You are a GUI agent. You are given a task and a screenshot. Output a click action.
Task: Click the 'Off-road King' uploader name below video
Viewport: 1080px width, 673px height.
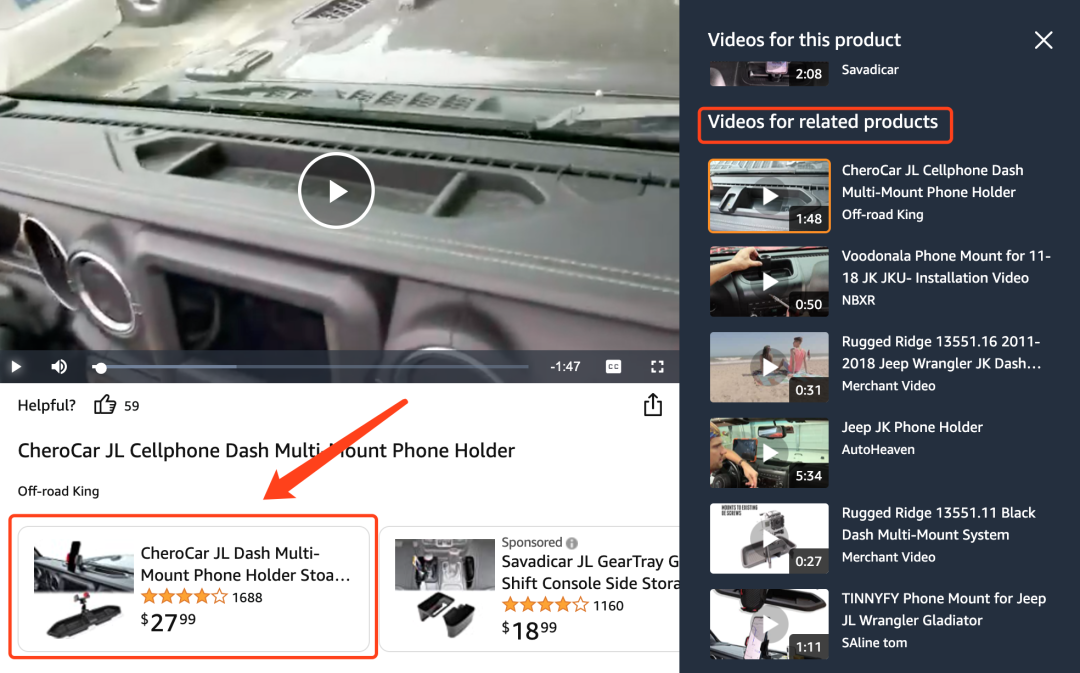coord(59,491)
